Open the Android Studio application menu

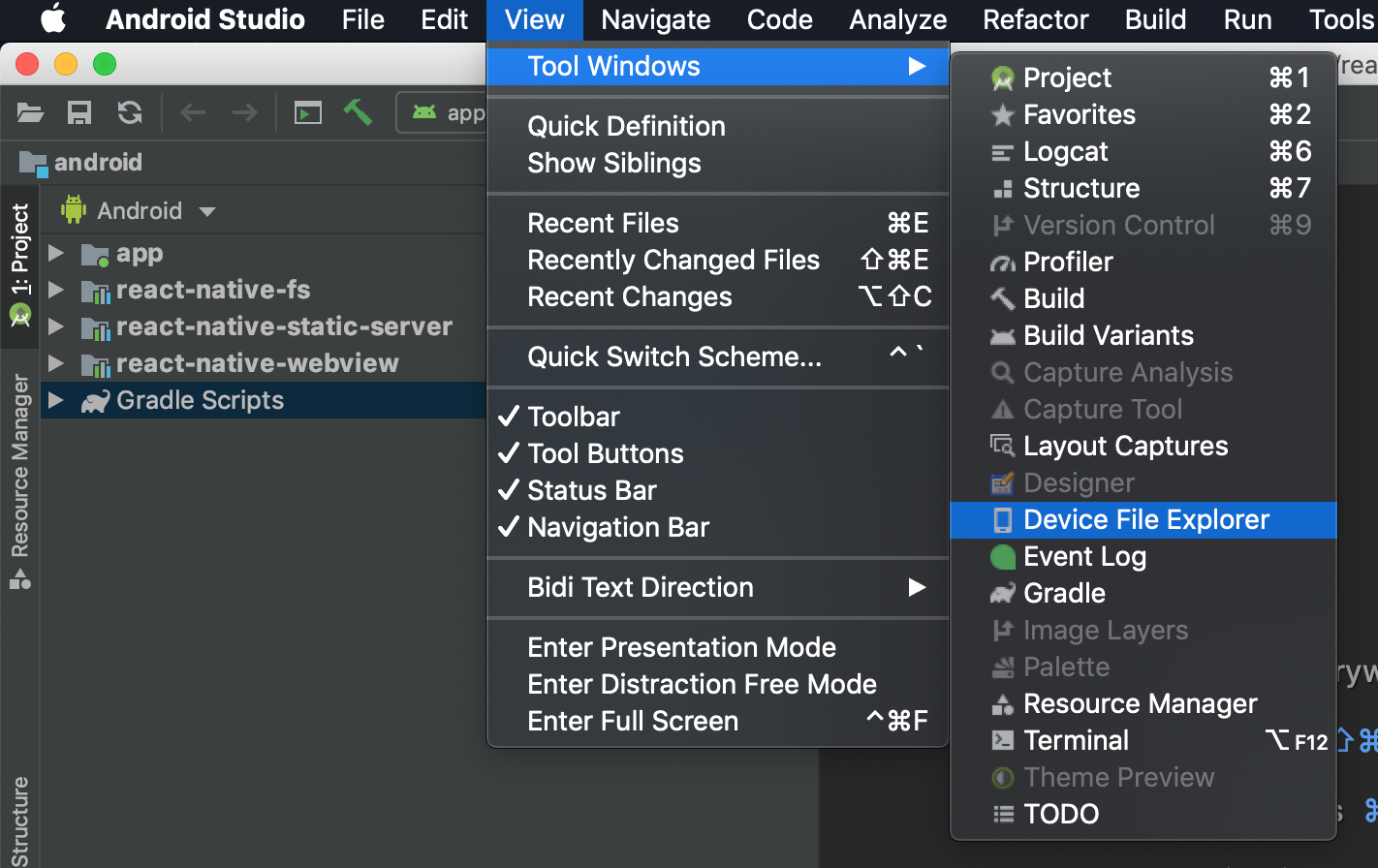pos(205,19)
